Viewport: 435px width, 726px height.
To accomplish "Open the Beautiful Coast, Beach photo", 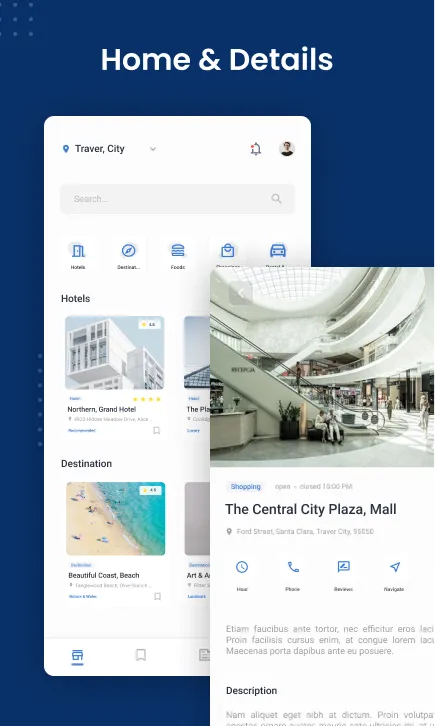I will (x=116, y=519).
